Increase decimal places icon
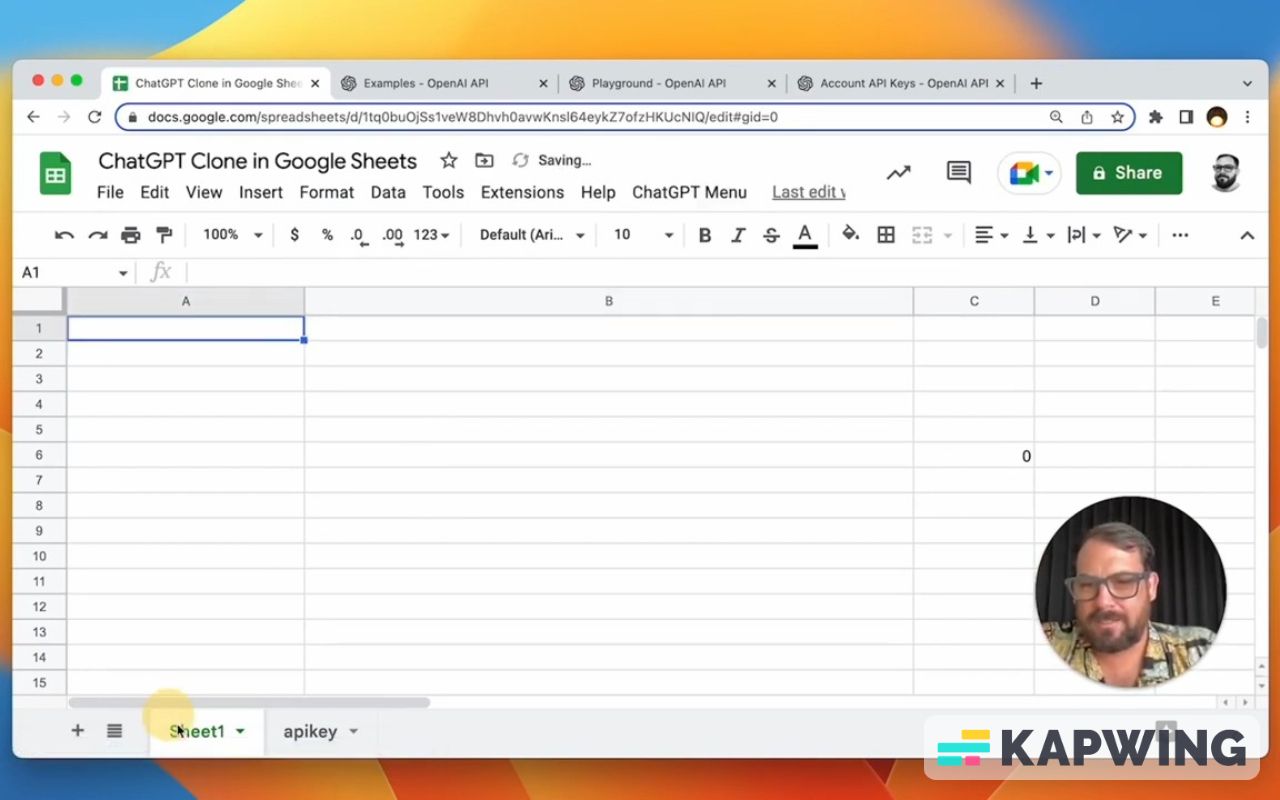1280x800 pixels. coord(393,235)
